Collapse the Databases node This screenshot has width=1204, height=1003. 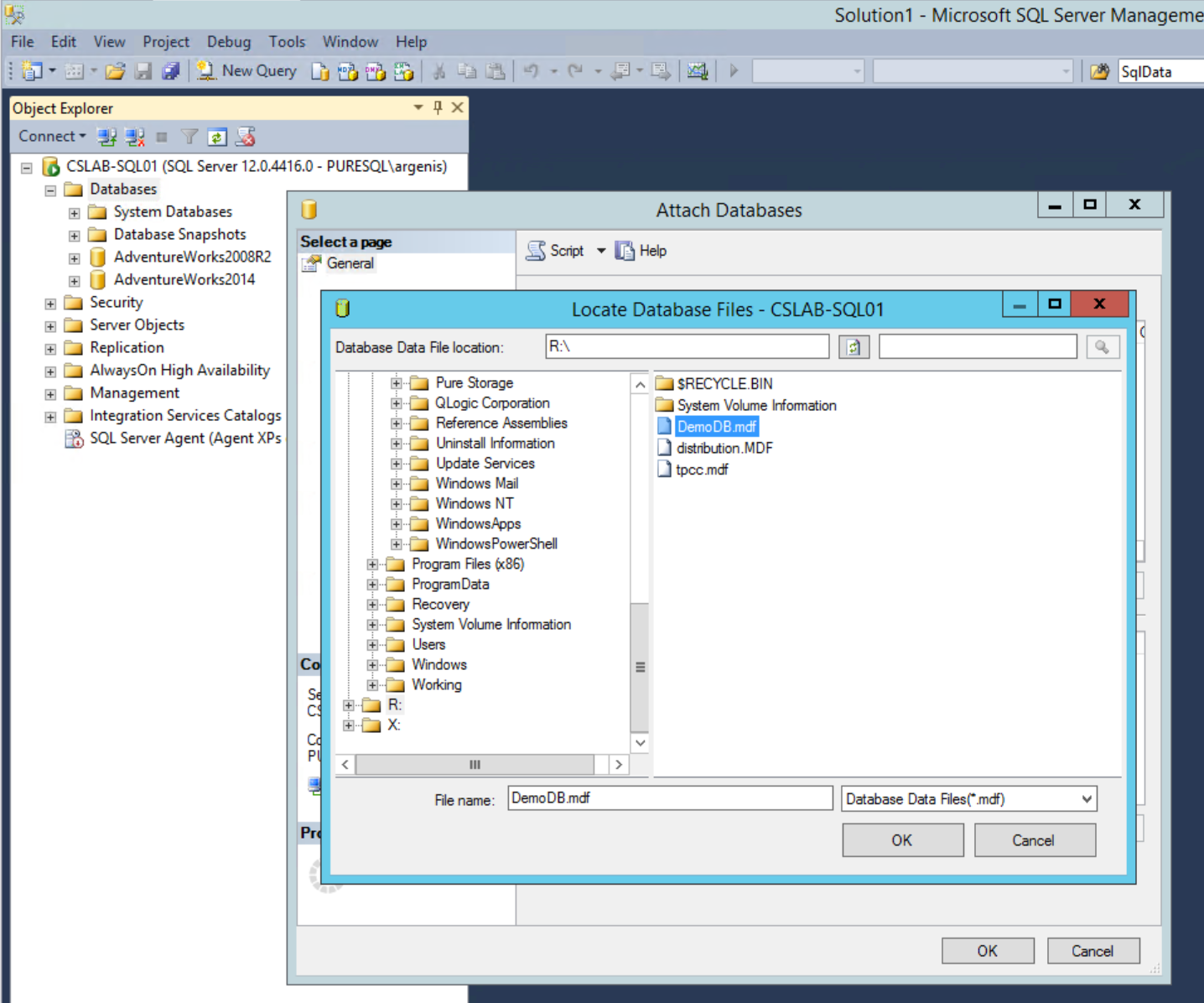(50, 190)
